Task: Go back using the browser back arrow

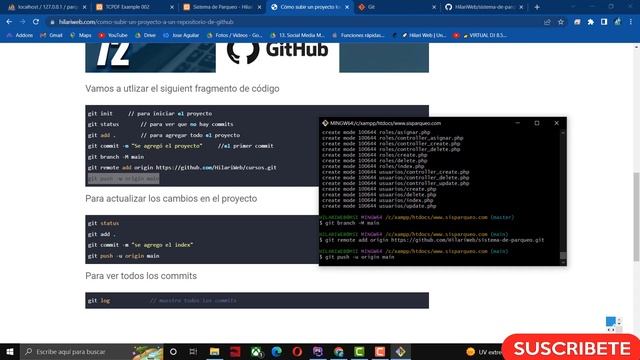Action: (x=9, y=22)
